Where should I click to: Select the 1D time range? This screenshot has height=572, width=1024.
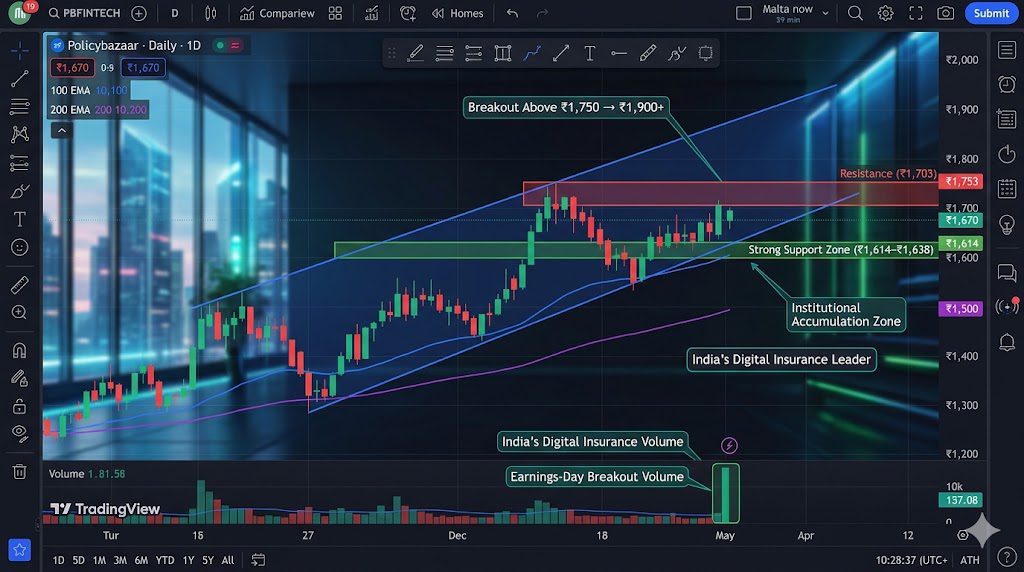click(59, 560)
